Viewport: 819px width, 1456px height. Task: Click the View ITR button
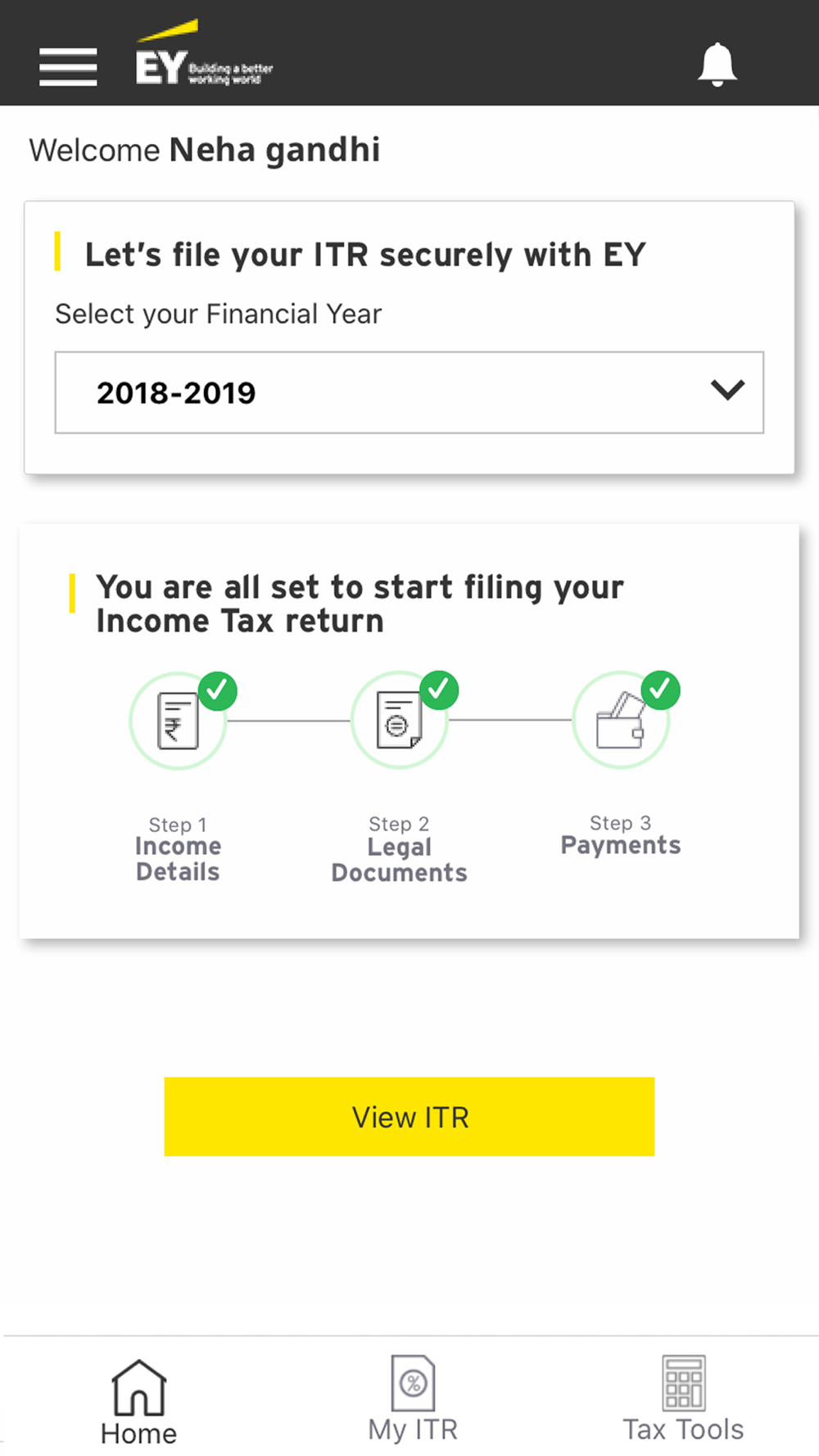(x=409, y=1117)
